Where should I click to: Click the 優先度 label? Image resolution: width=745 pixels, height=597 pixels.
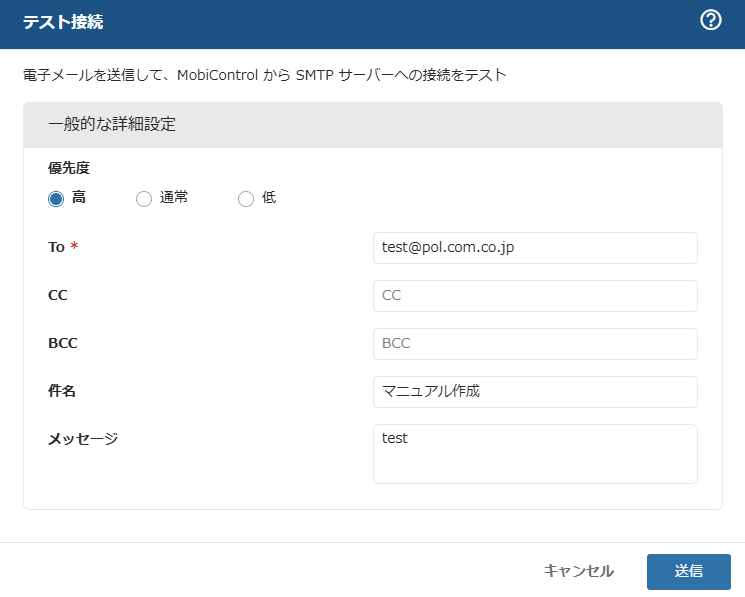69,168
